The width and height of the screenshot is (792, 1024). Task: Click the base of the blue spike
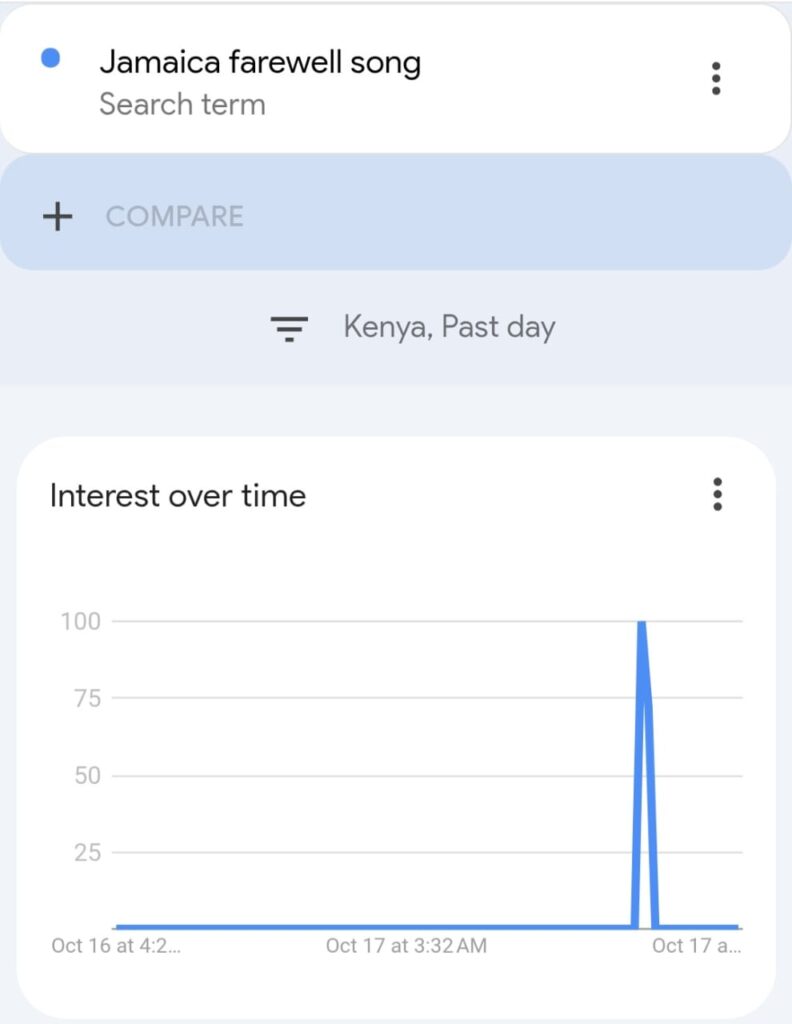(x=645, y=925)
